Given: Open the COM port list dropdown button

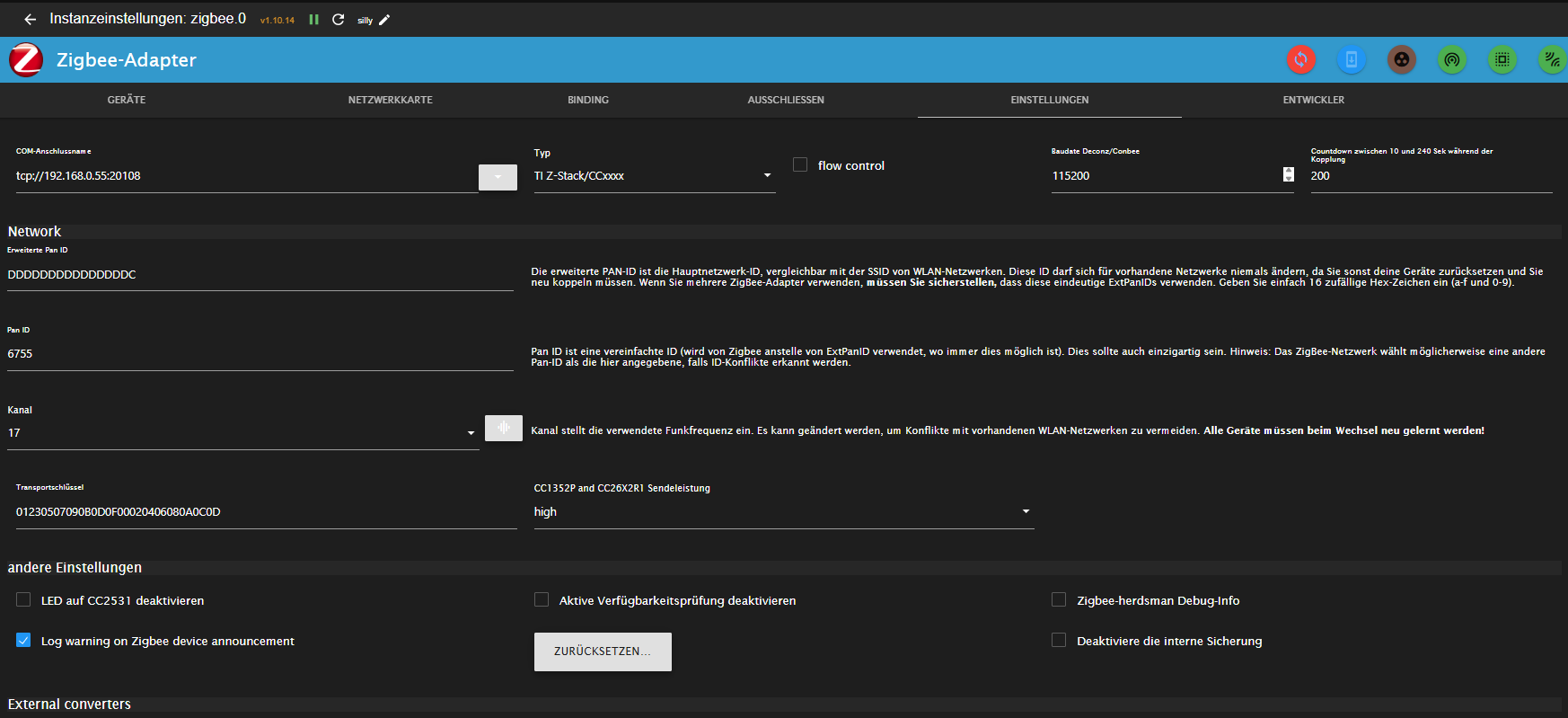Looking at the screenshot, I should click(498, 177).
